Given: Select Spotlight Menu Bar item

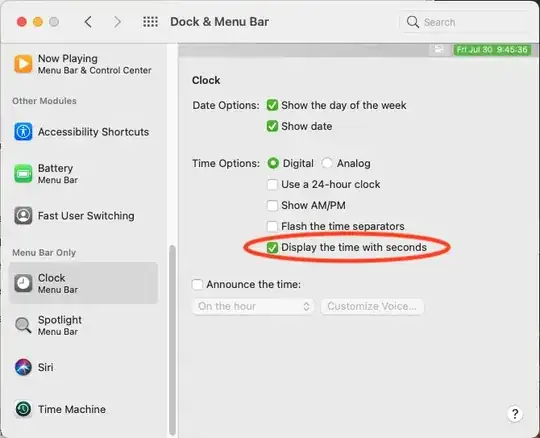Looking at the screenshot, I should tap(83, 325).
